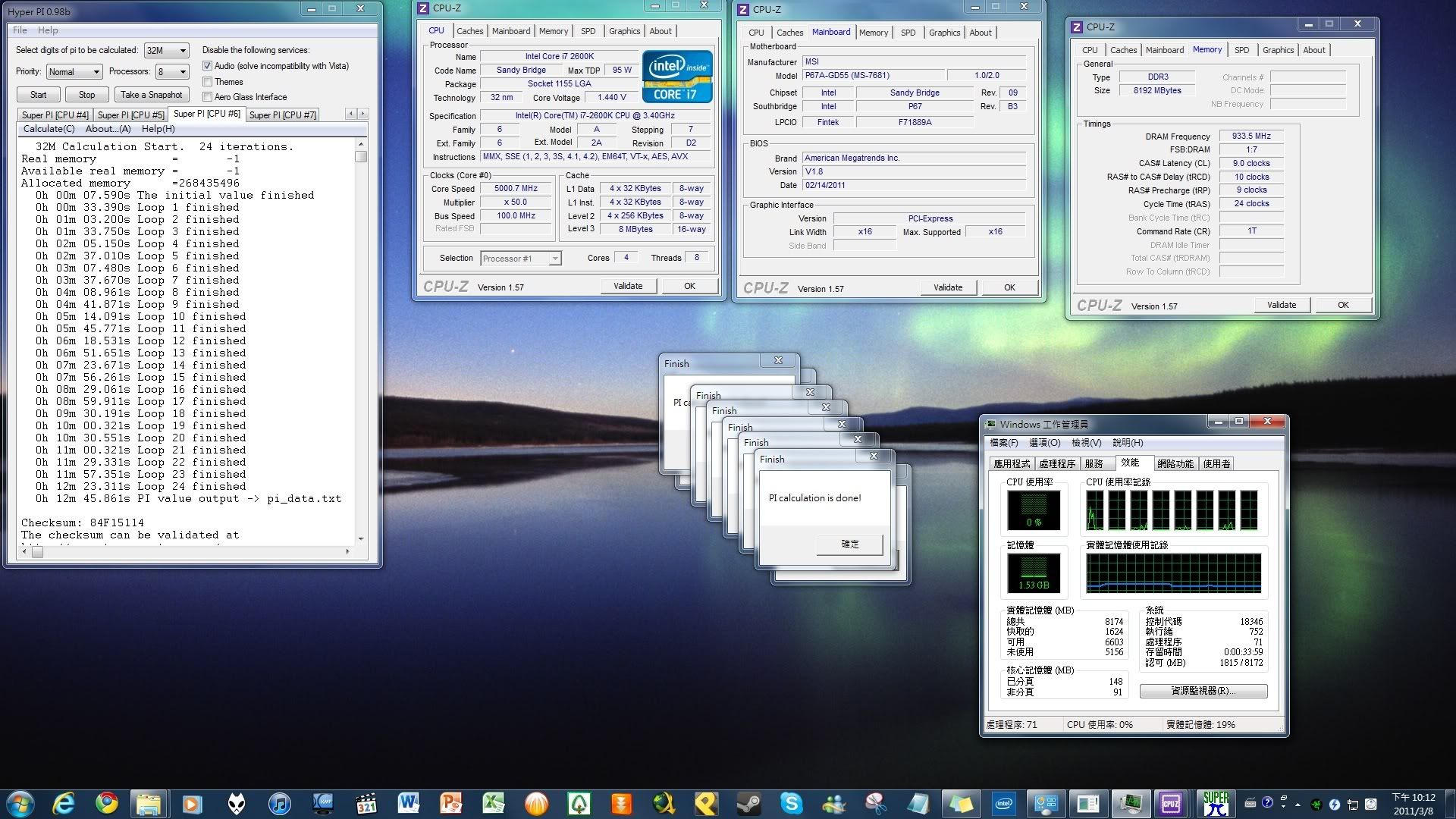1456x819 pixels.
Task: Click the Checksum: 84F15114 line
Action: pos(83,523)
